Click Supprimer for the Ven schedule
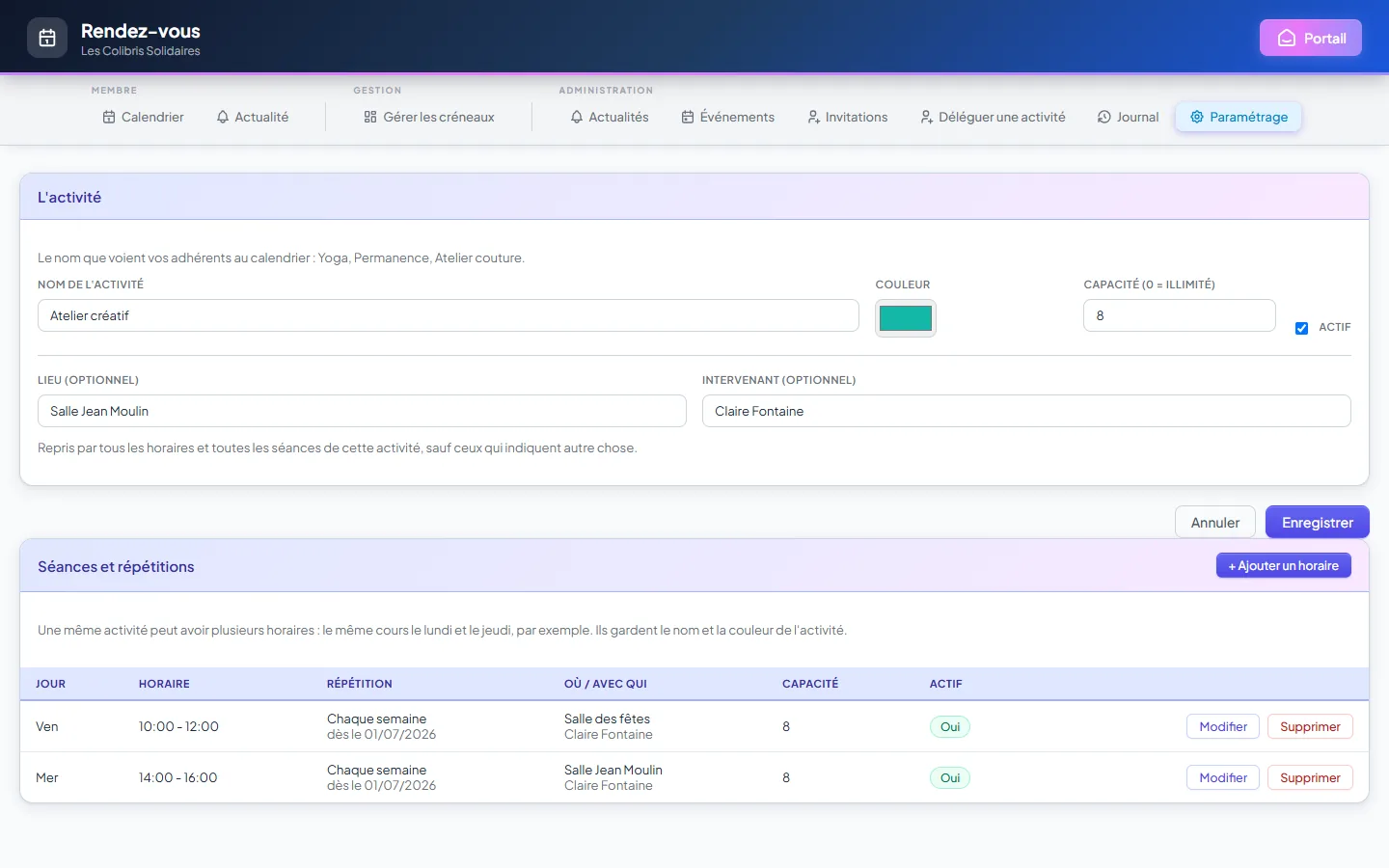 (1310, 726)
